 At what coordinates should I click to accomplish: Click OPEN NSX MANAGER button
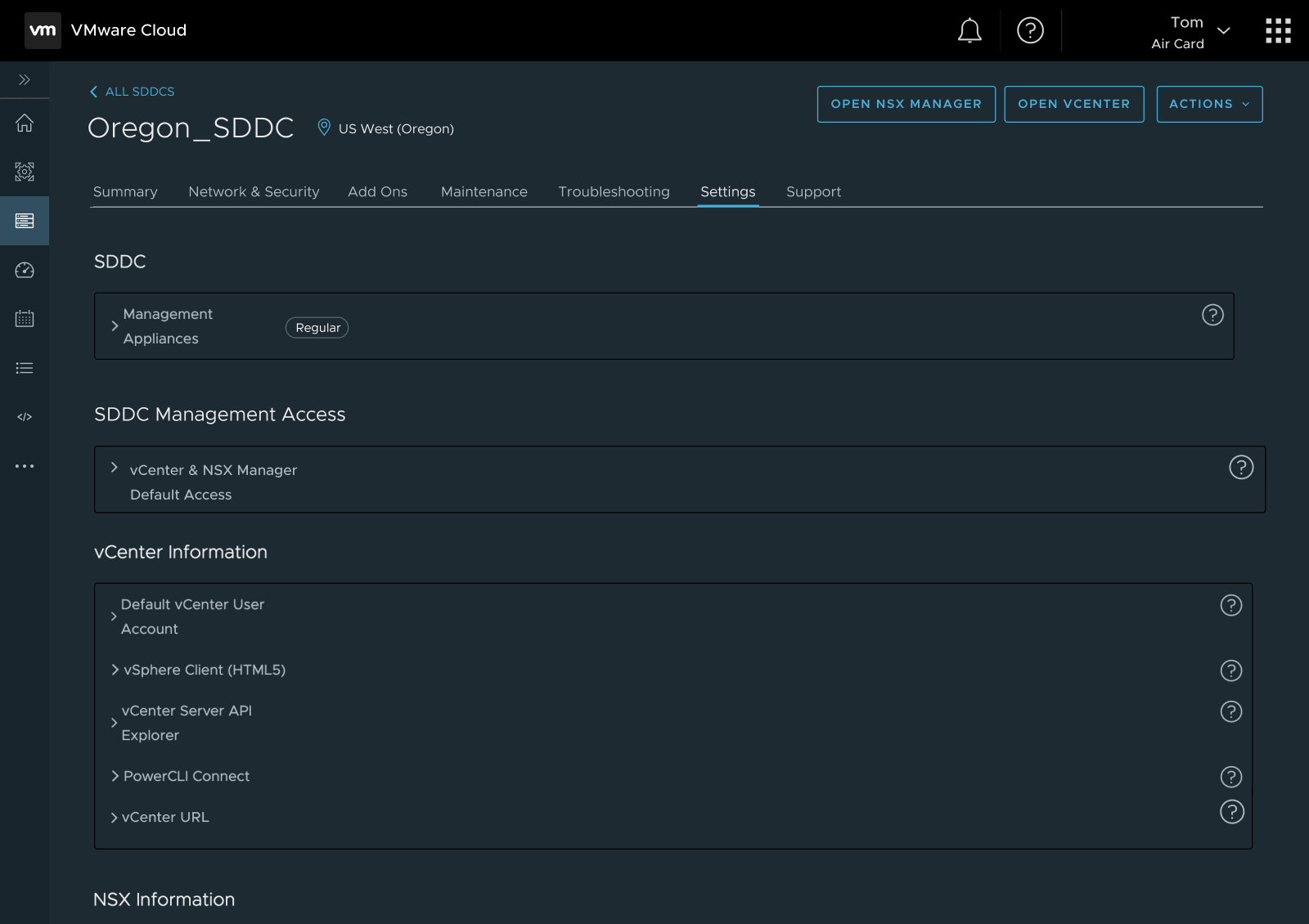coord(906,104)
